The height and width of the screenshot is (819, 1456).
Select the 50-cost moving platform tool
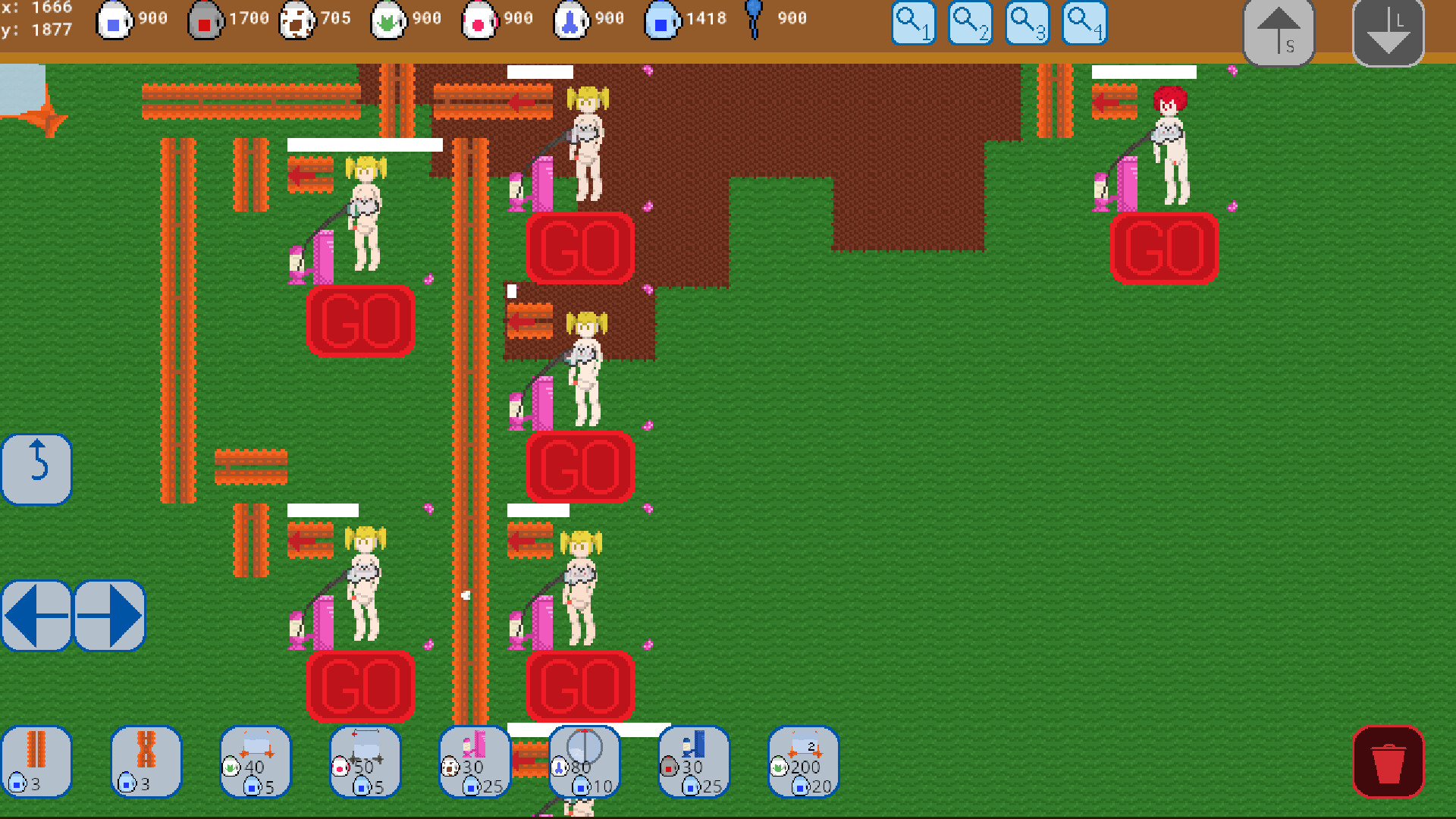point(365,762)
